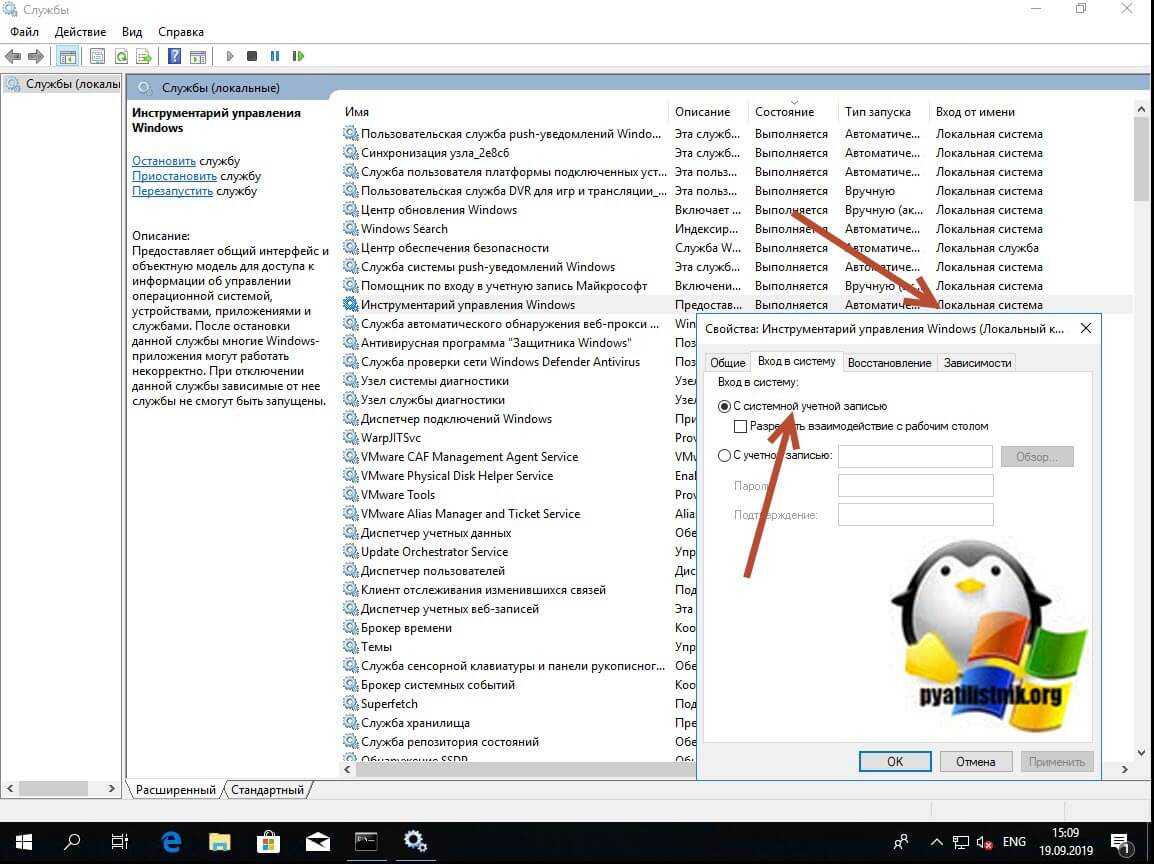Open the Help toolbar icon

tap(174, 56)
